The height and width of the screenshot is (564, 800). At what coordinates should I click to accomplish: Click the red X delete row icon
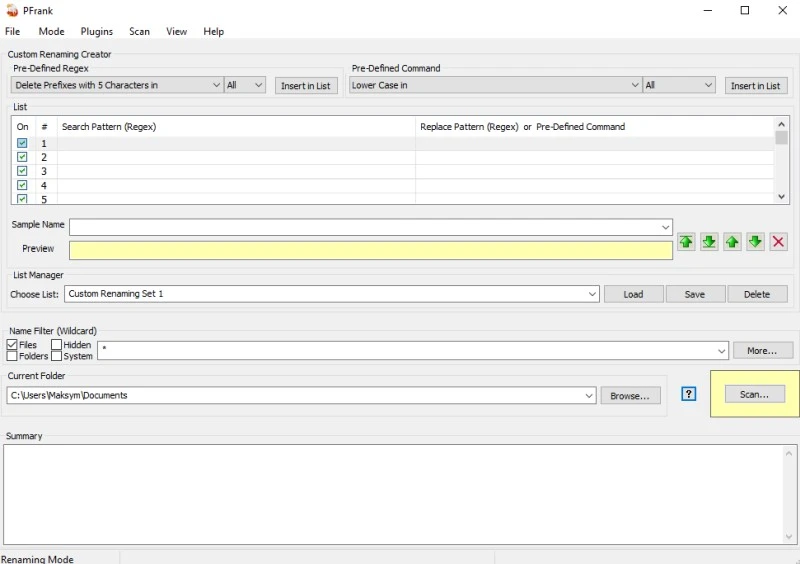click(778, 242)
